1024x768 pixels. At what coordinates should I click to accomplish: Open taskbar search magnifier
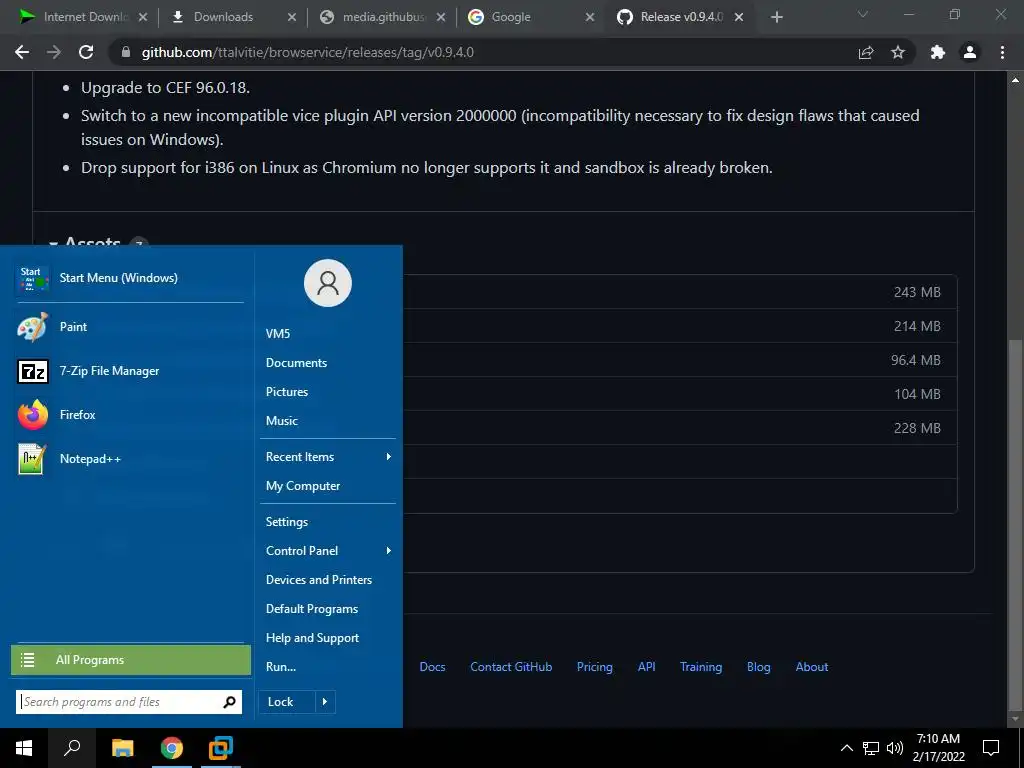tap(72, 748)
